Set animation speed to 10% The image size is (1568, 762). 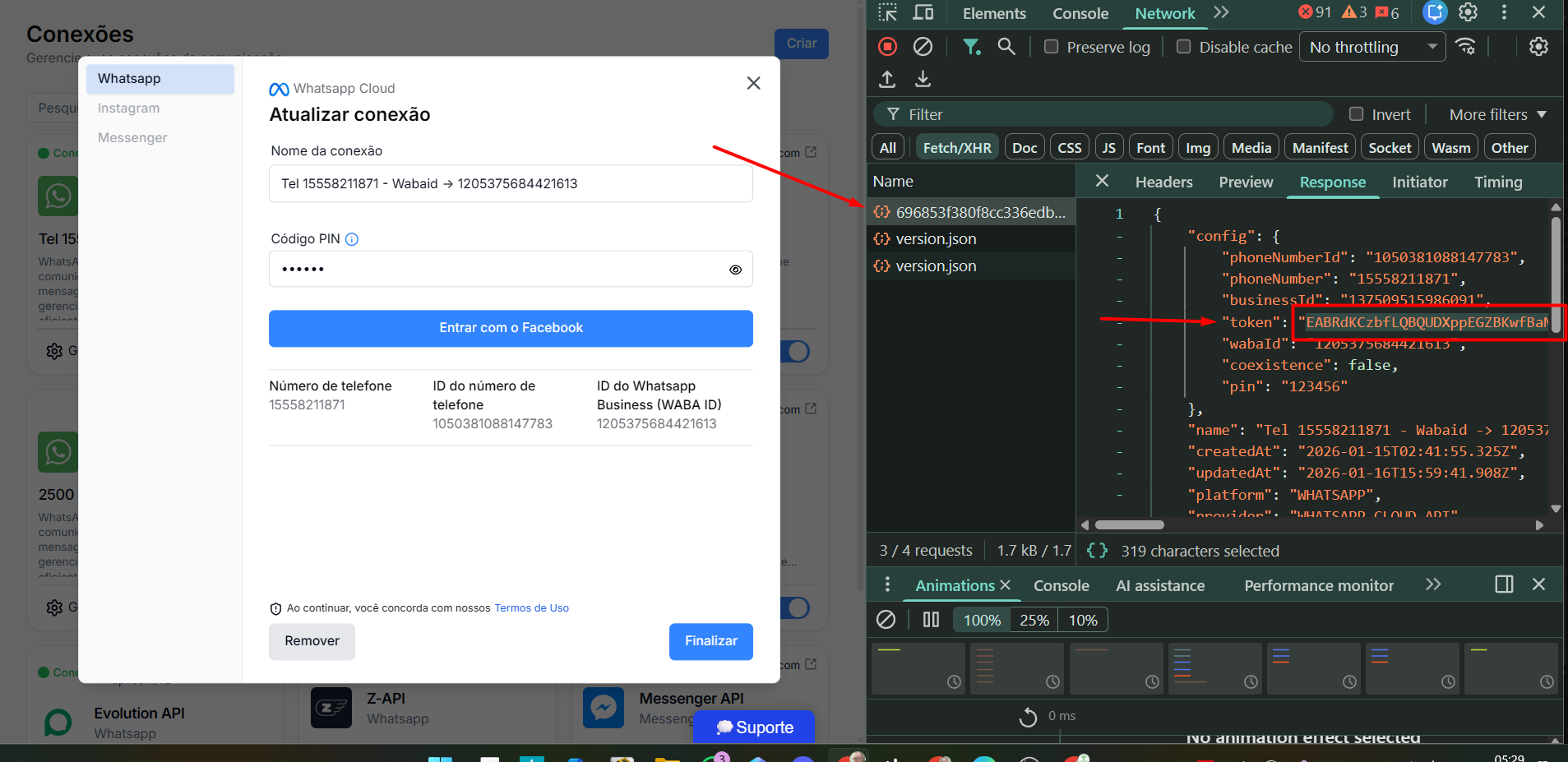click(x=1083, y=620)
